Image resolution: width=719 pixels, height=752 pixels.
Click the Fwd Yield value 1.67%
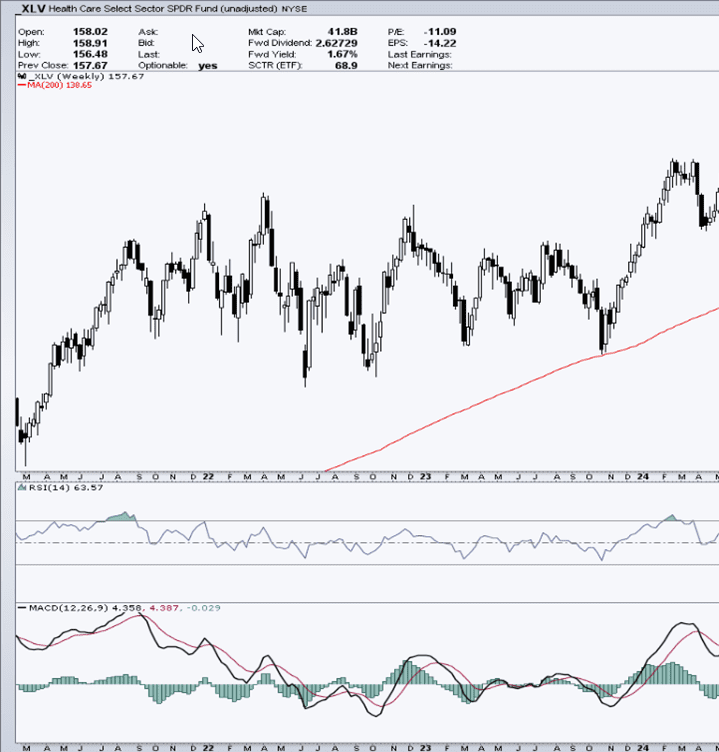tap(341, 54)
